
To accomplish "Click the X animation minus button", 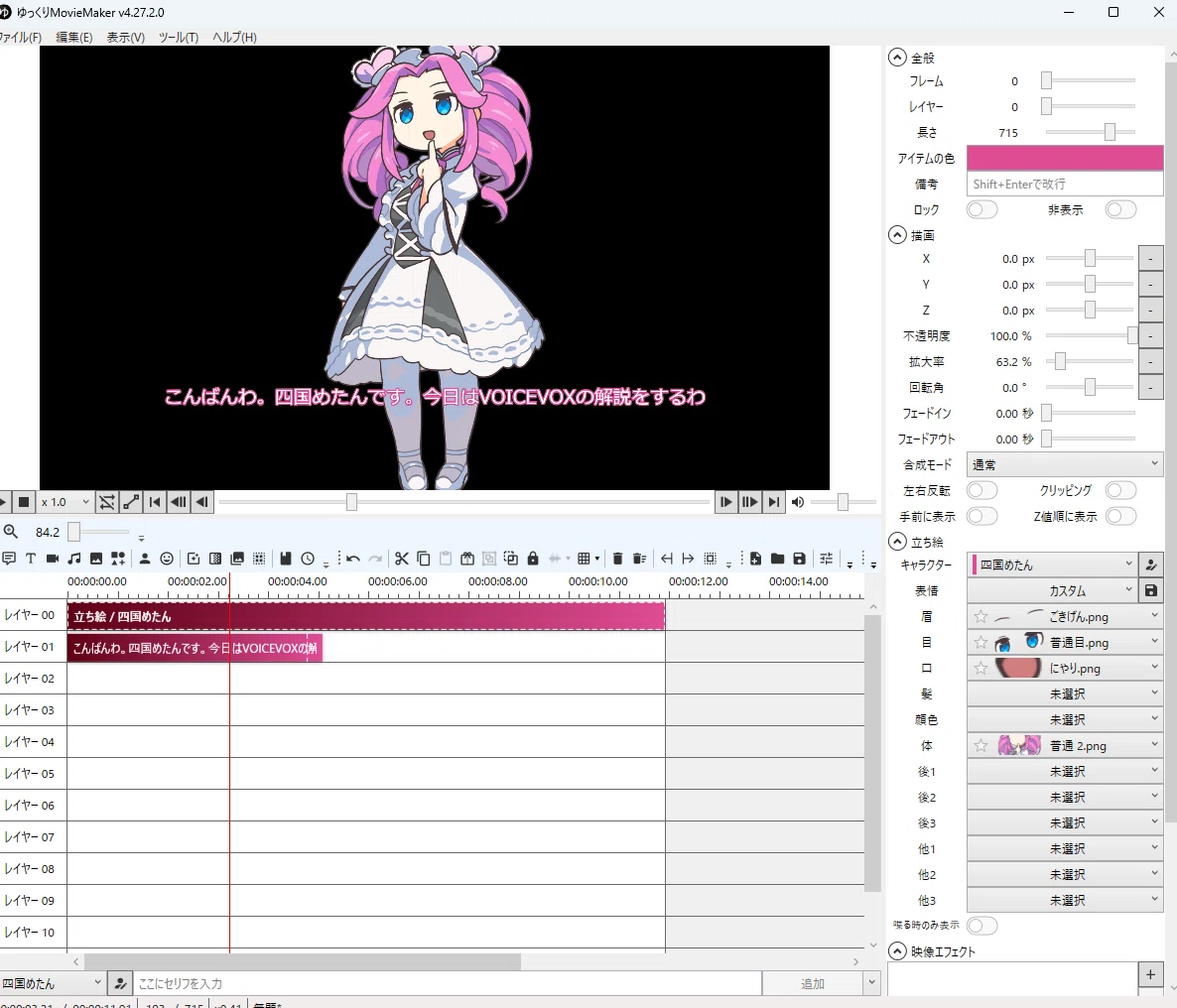I will click(x=1151, y=258).
